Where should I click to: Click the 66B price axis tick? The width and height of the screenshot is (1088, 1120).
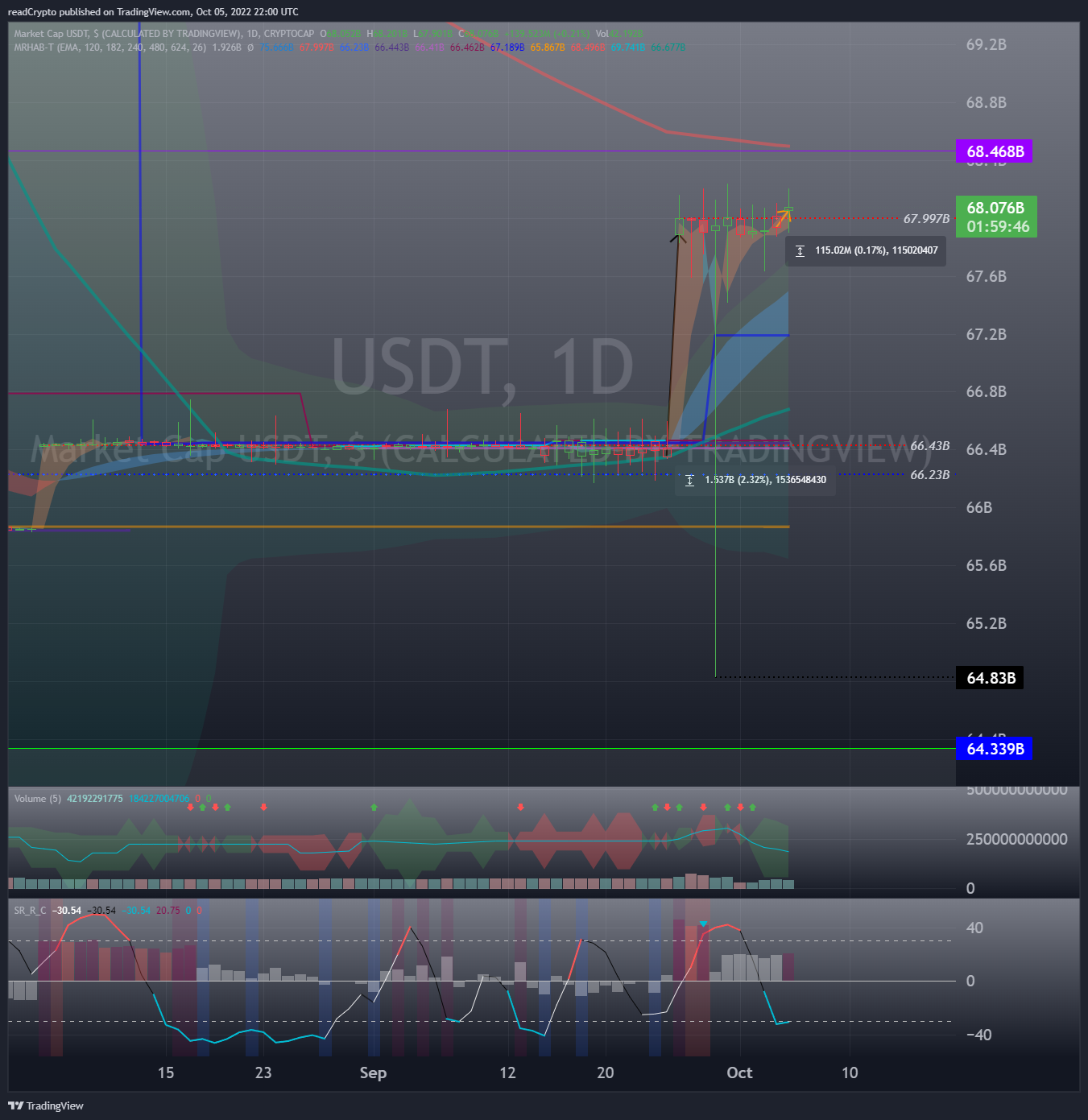coord(979,507)
